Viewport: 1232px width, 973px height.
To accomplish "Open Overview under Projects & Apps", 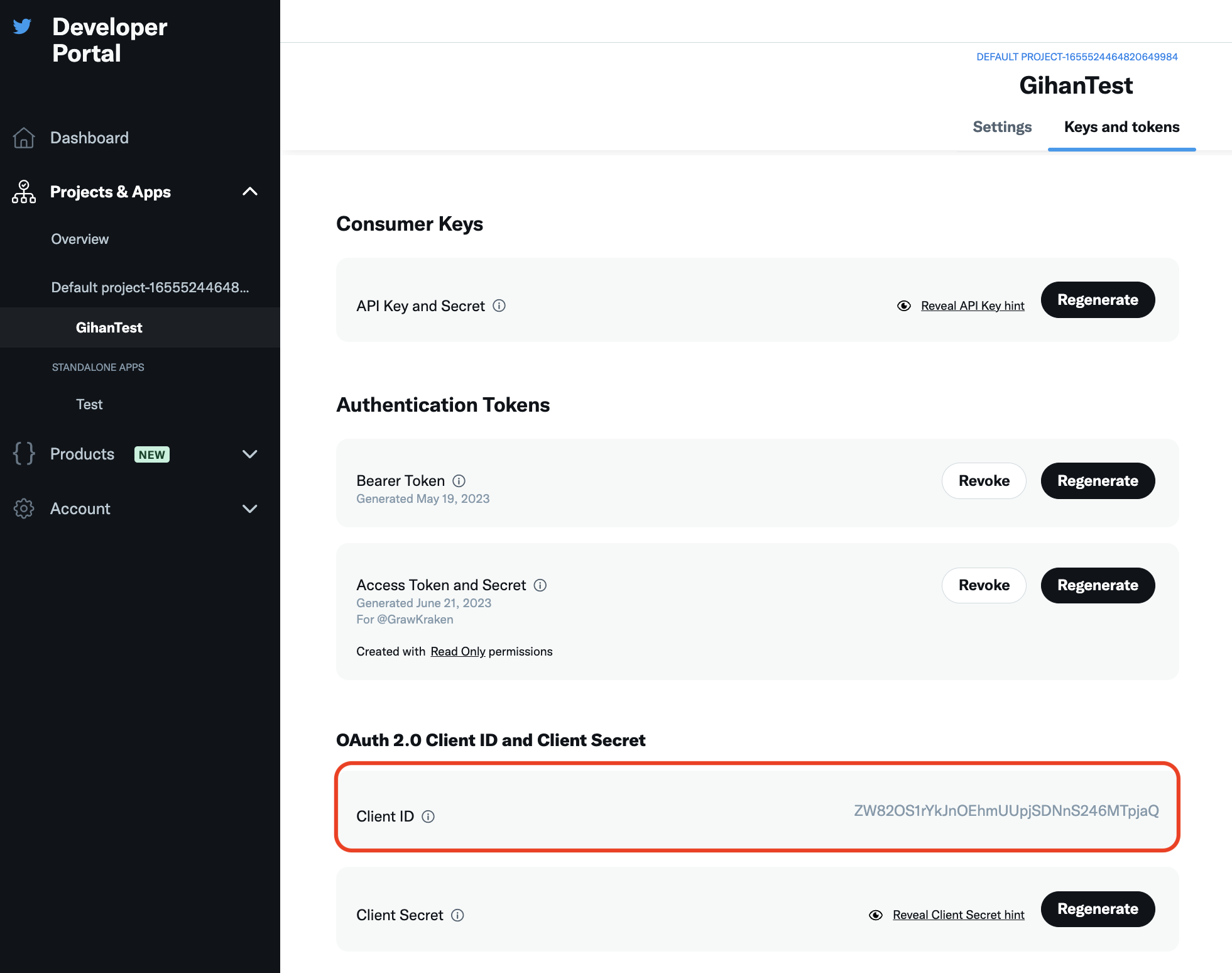I will coord(80,239).
